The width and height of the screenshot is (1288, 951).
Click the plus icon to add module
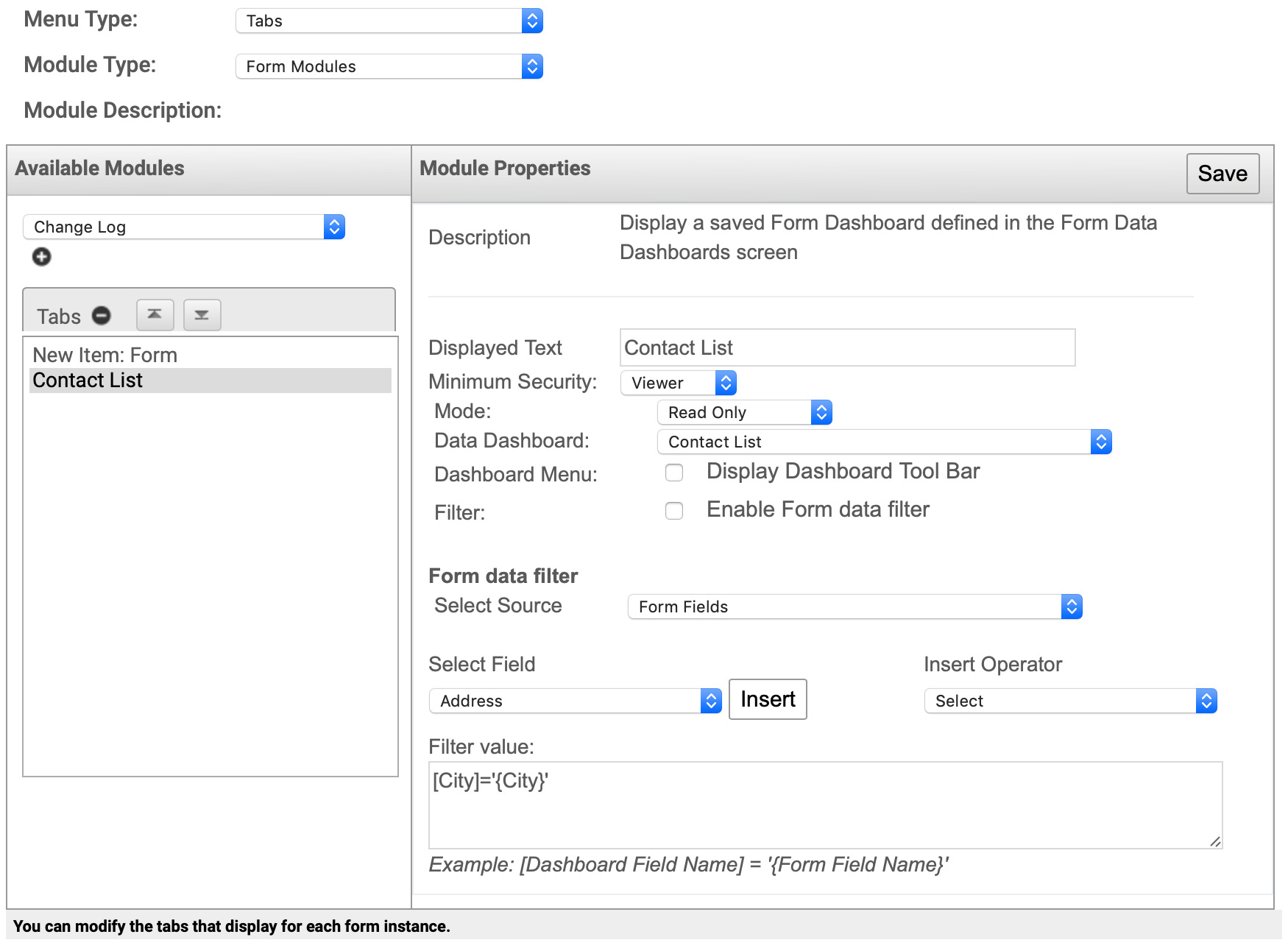pyautogui.click(x=42, y=257)
